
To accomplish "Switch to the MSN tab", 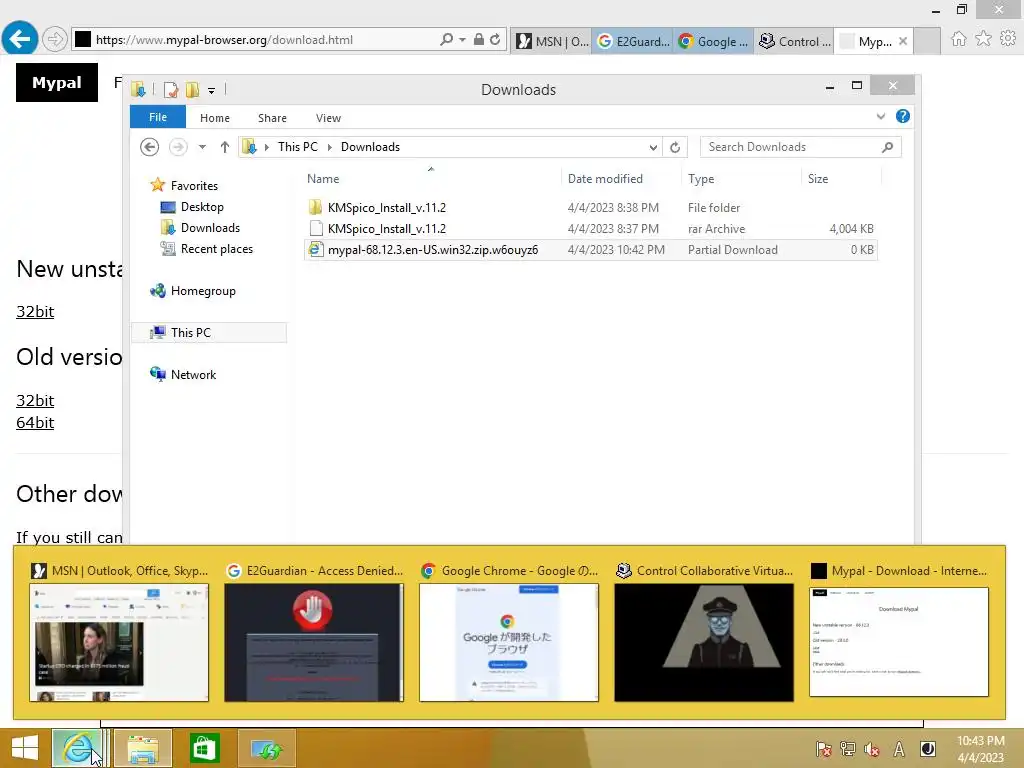I will [552, 41].
